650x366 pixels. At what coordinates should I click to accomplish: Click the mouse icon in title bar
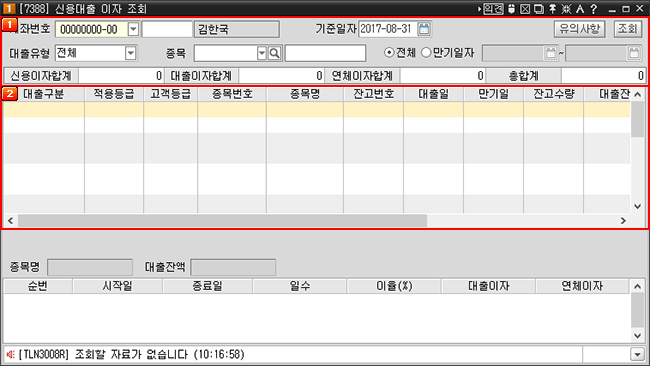point(512,9)
